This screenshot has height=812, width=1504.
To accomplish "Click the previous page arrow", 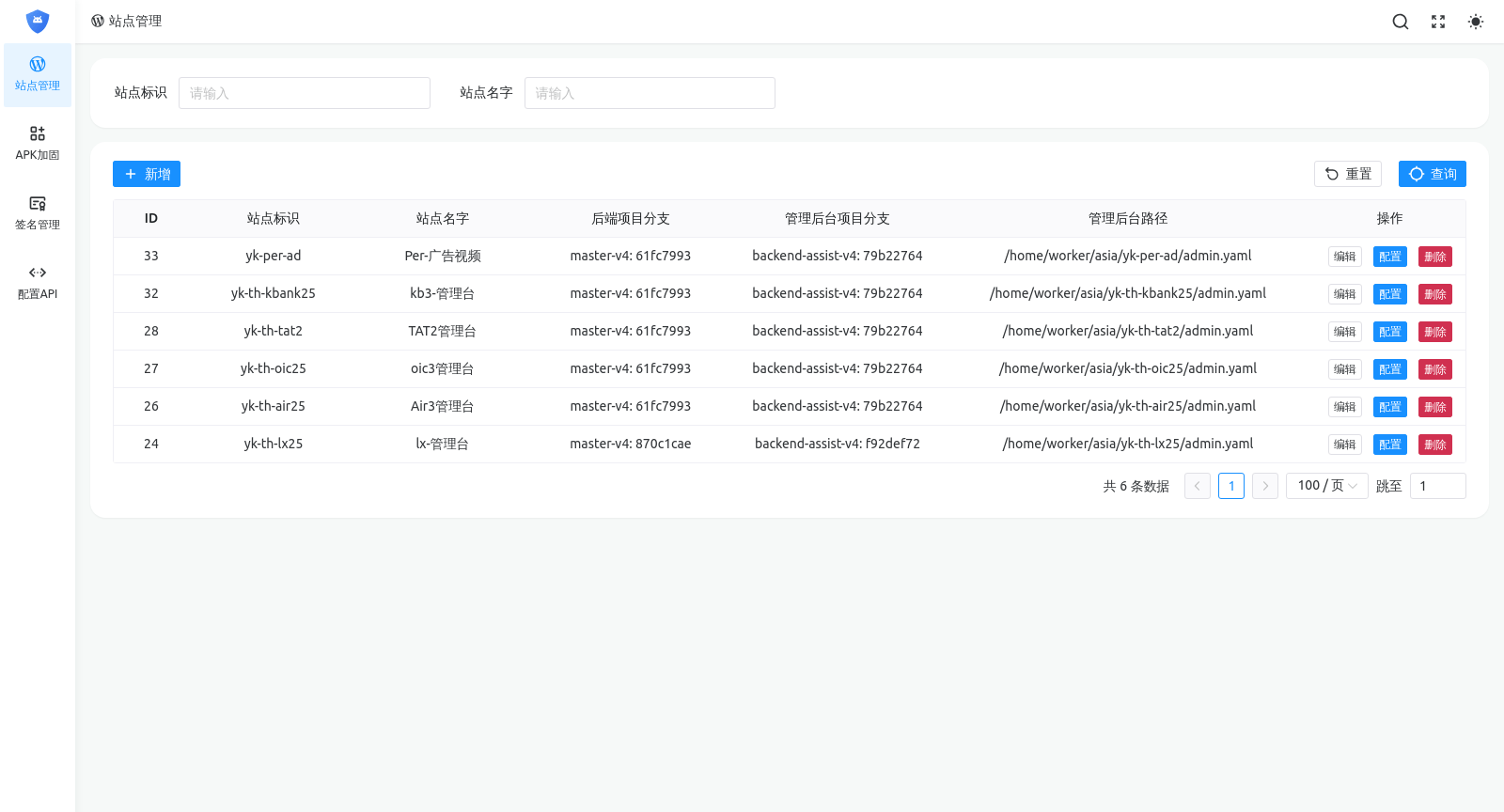I will coord(1197,486).
